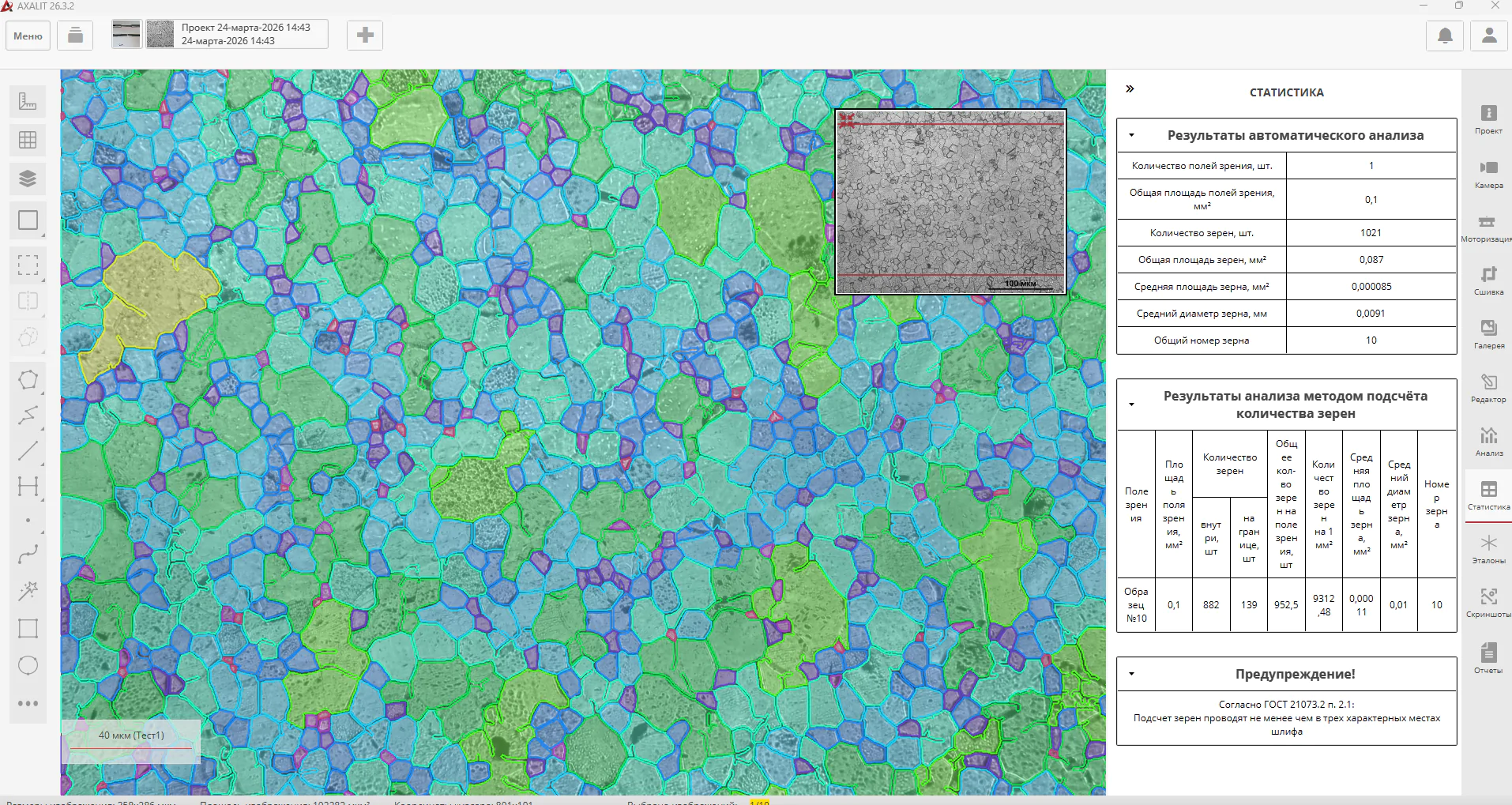Open the Проект sidebar tab

point(1488,119)
